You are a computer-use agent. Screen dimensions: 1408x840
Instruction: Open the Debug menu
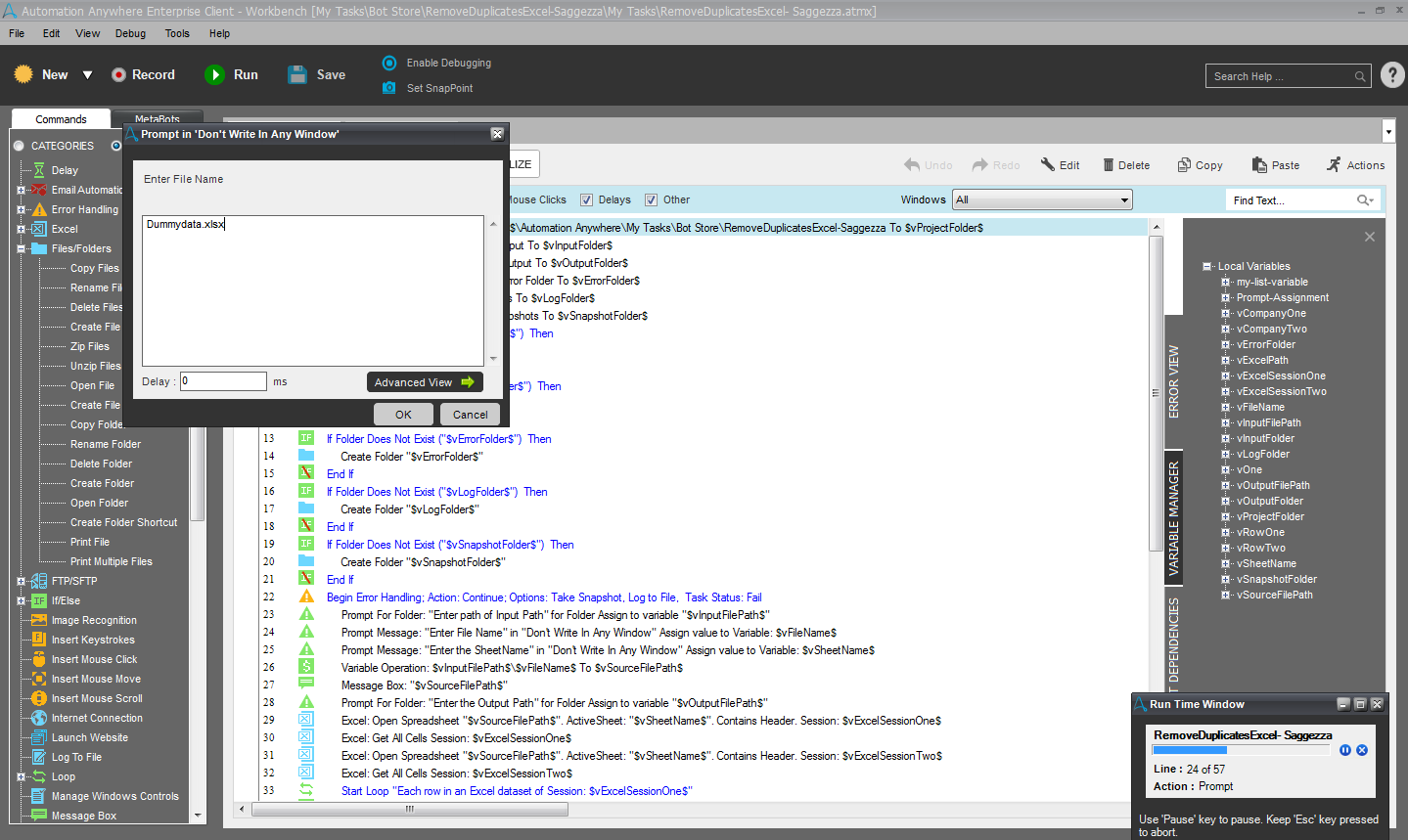(x=130, y=33)
